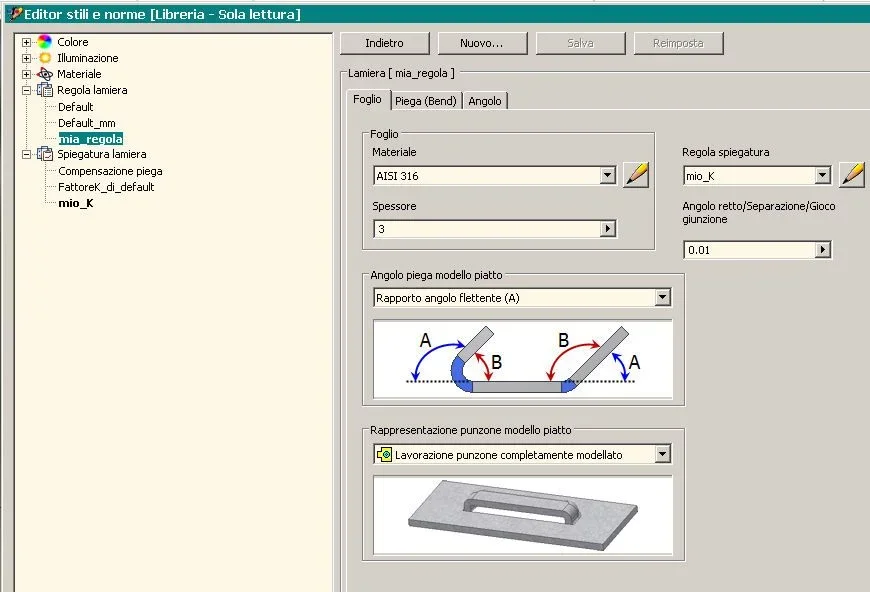Expand the Colore tree node
The width and height of the screenshot is (870, 592).
coord(26,42)
